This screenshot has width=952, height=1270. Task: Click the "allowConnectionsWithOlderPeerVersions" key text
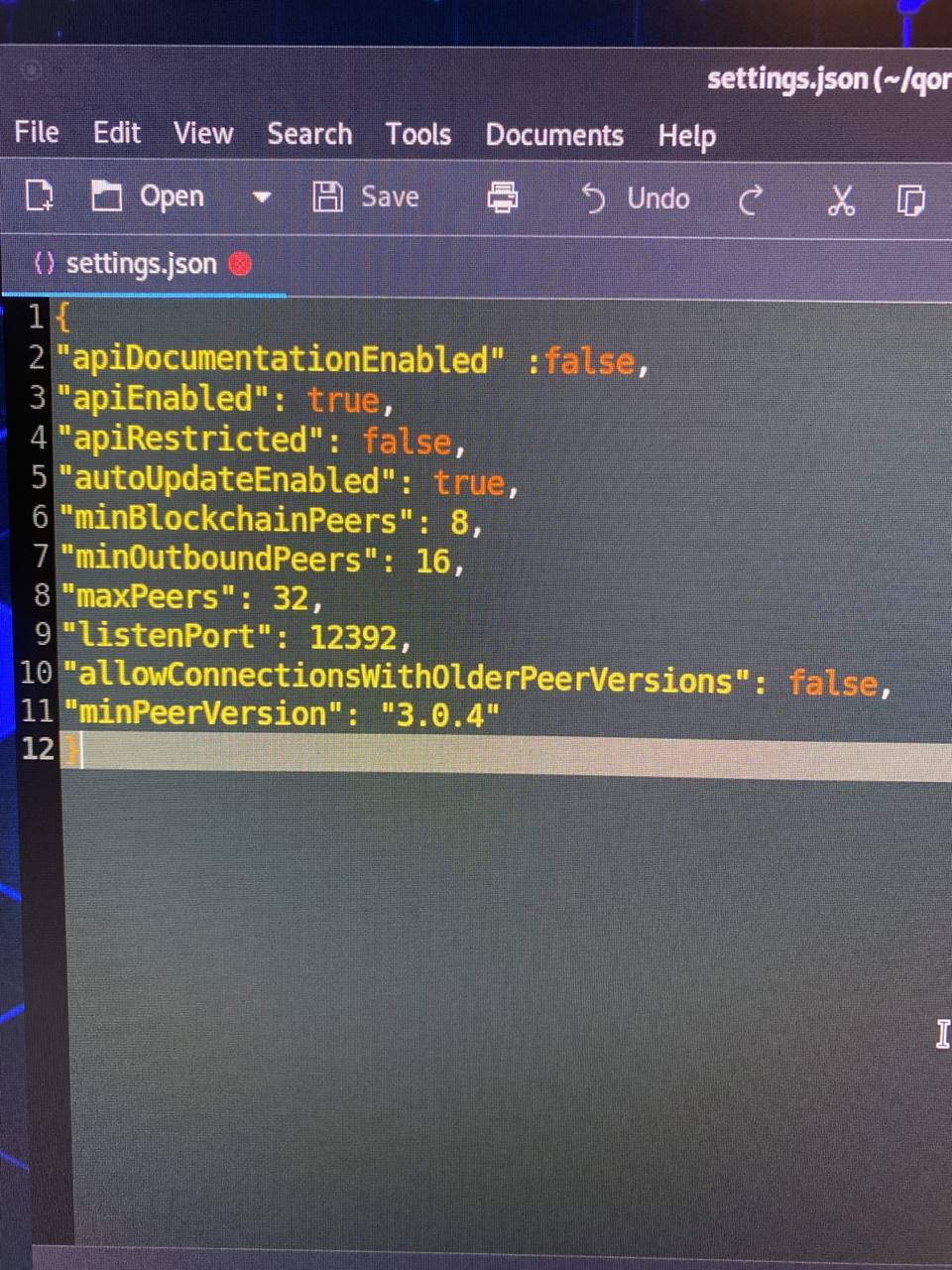coord(406,678)
